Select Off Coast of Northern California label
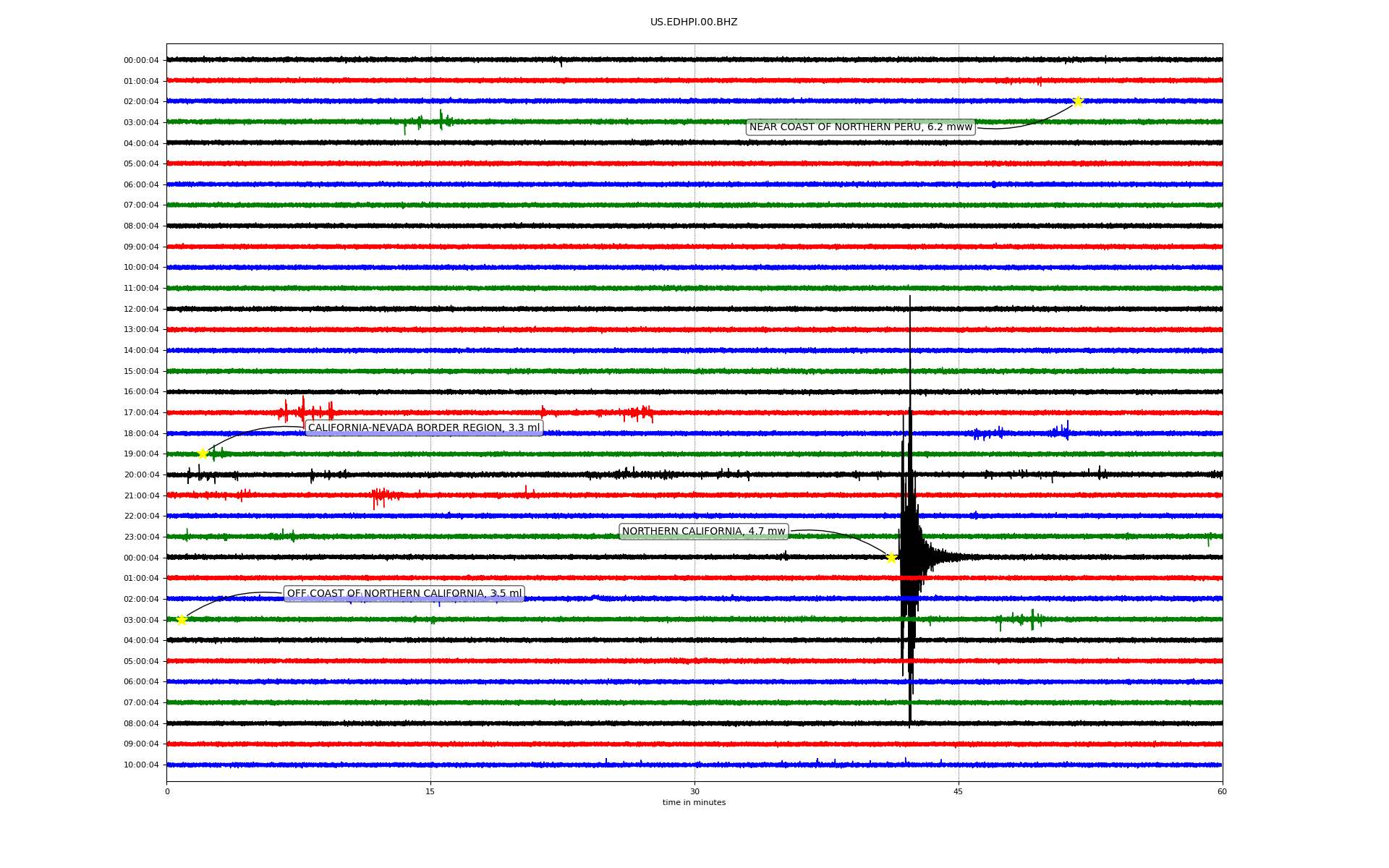 click(404, 594)
